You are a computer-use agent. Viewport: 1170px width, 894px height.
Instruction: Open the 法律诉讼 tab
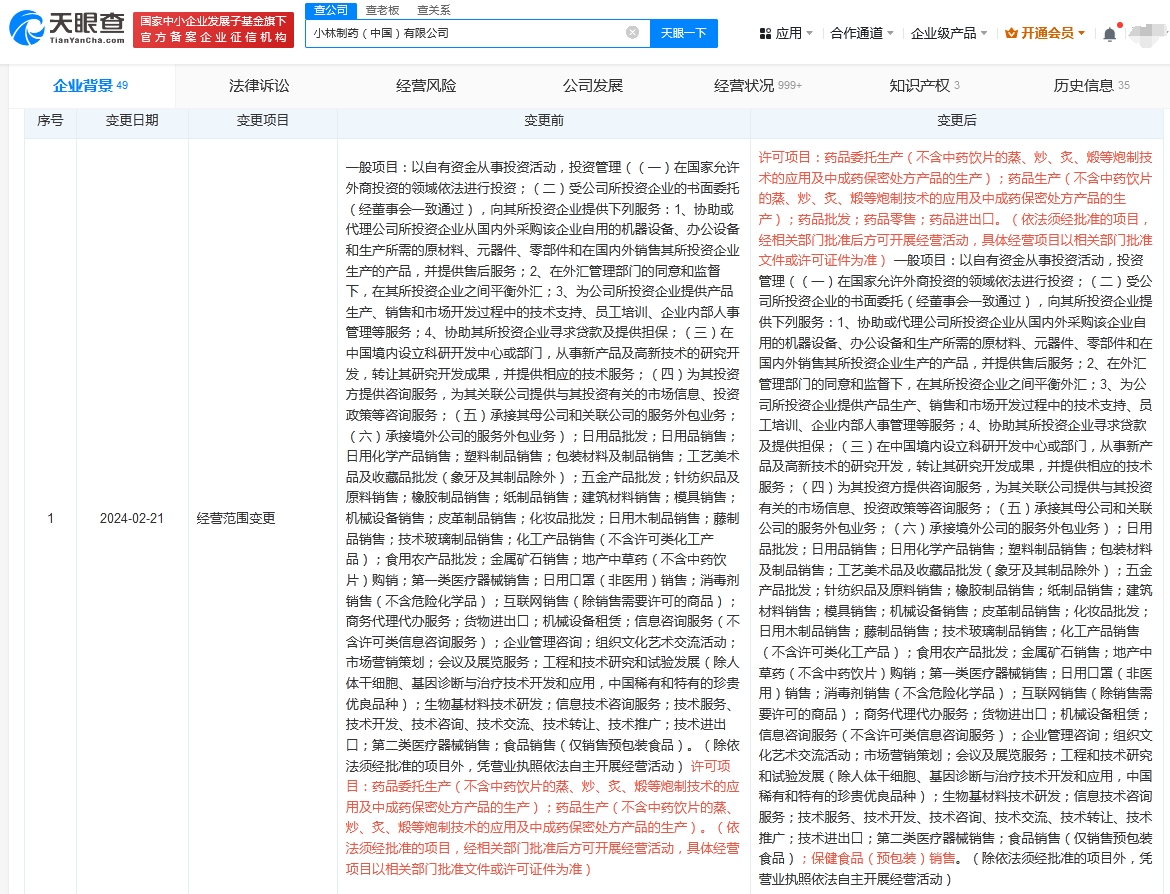tap(259, 86)
